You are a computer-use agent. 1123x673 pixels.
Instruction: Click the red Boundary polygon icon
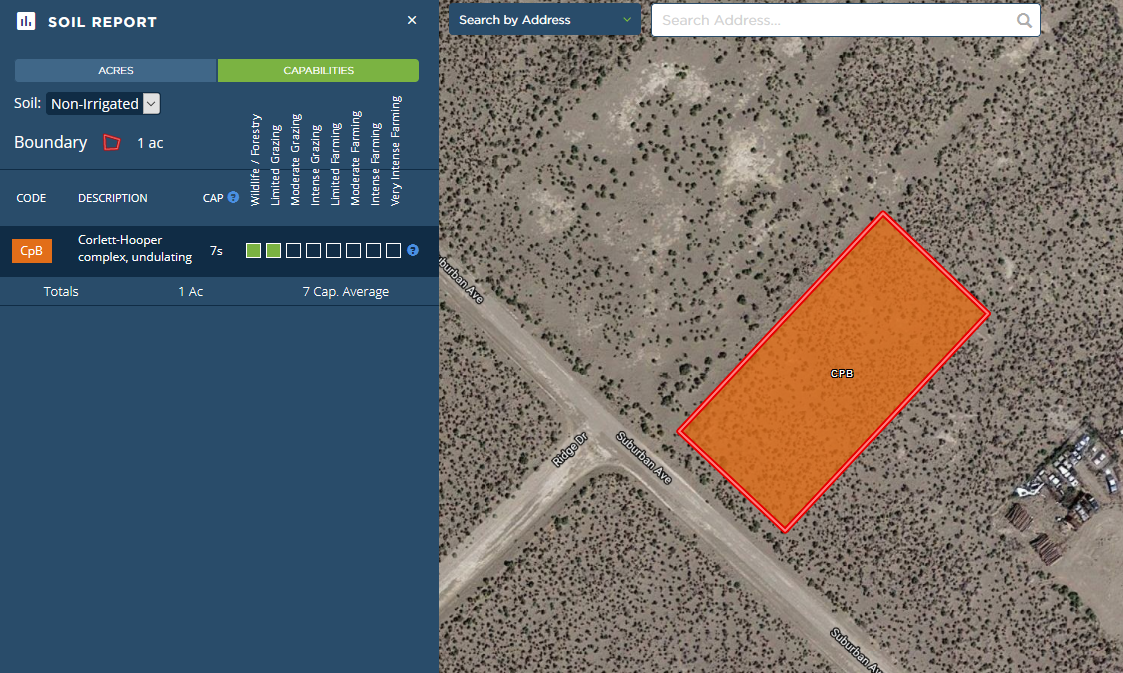(x=112, y=143)
